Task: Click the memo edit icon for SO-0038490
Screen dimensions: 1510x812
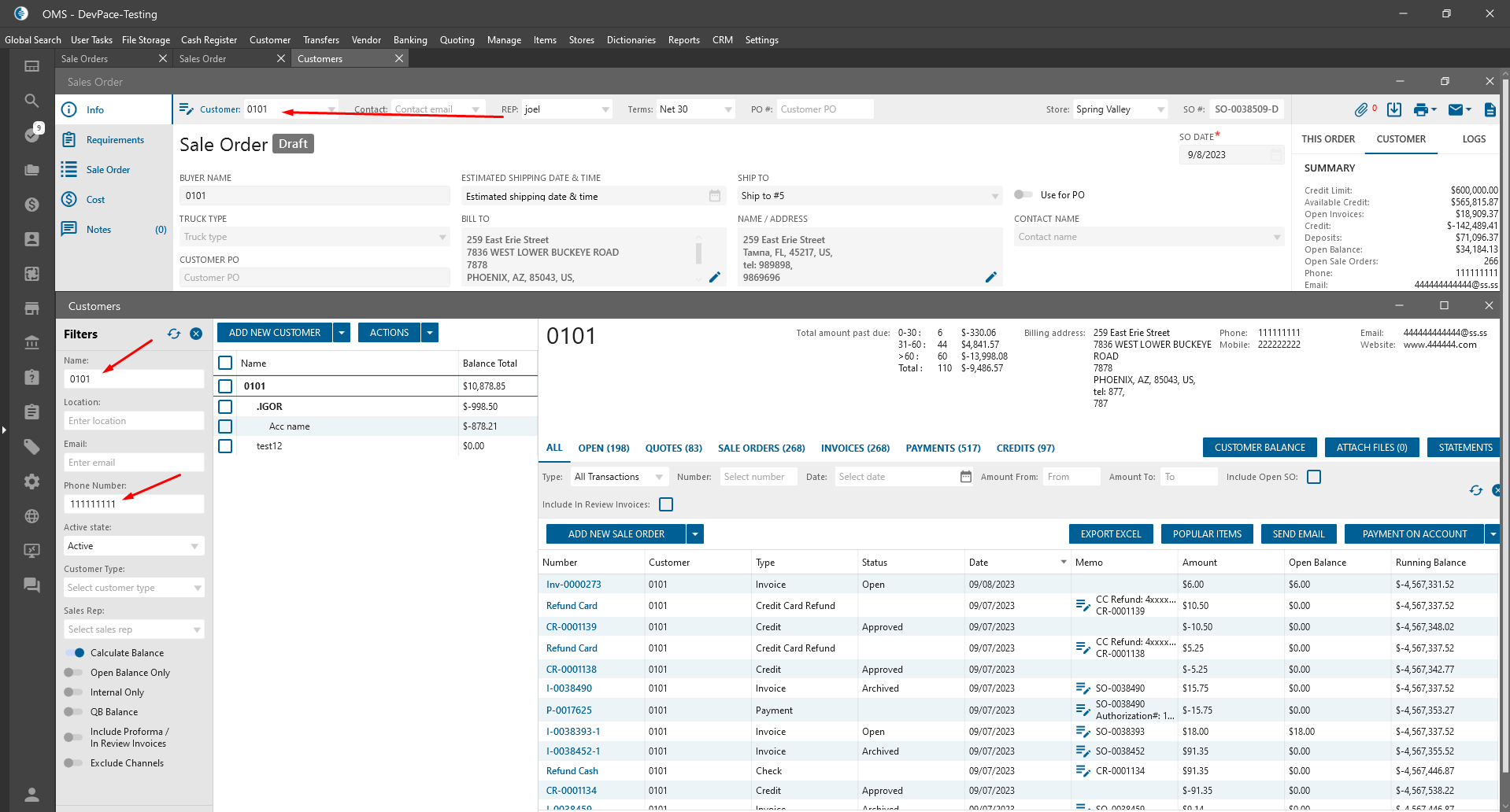Action: click(1083, 688)
